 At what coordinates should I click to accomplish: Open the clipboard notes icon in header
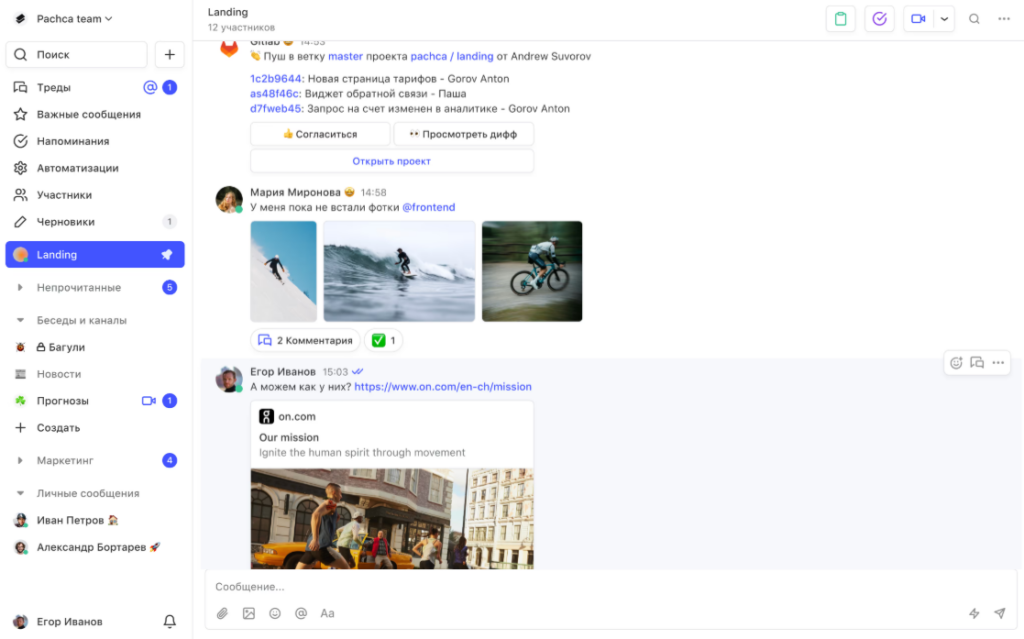tap(840, 19)
